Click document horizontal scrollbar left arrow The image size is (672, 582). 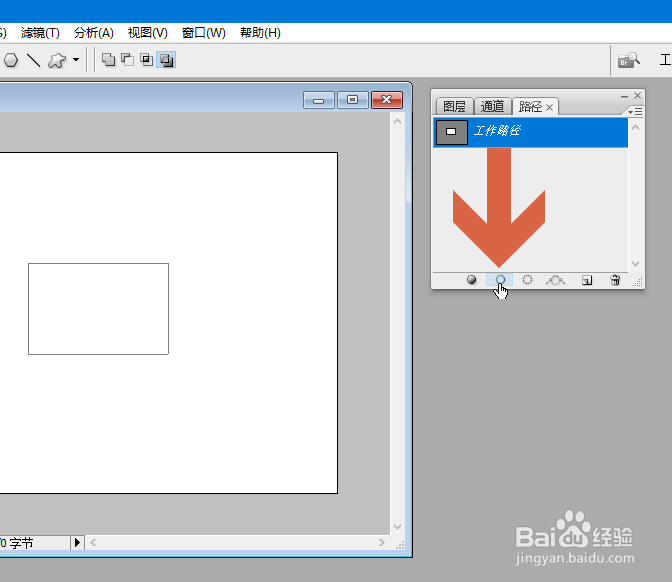tap(93, 543)
